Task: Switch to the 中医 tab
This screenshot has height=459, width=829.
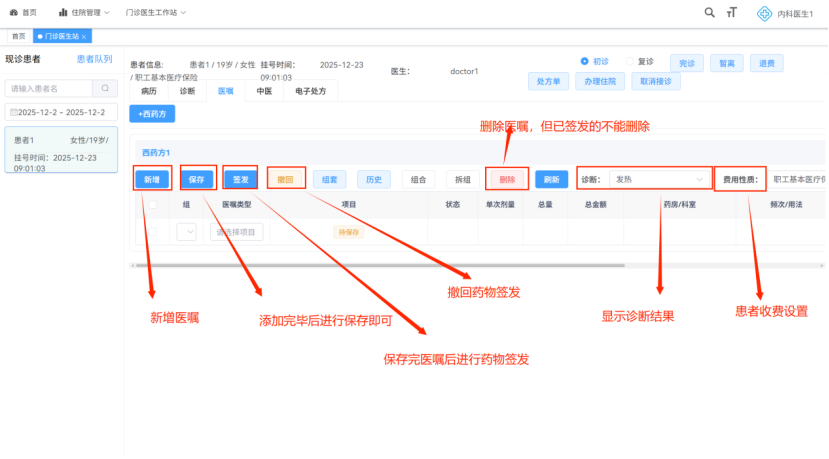Action: [264, 91]
